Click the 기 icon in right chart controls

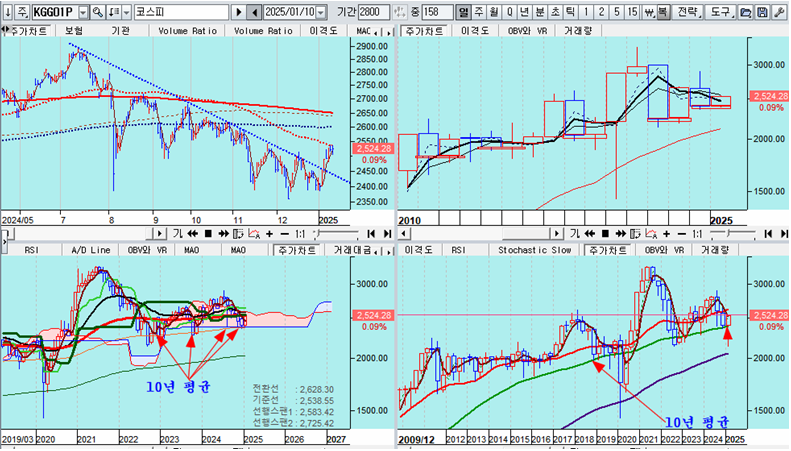click(574, 234)
